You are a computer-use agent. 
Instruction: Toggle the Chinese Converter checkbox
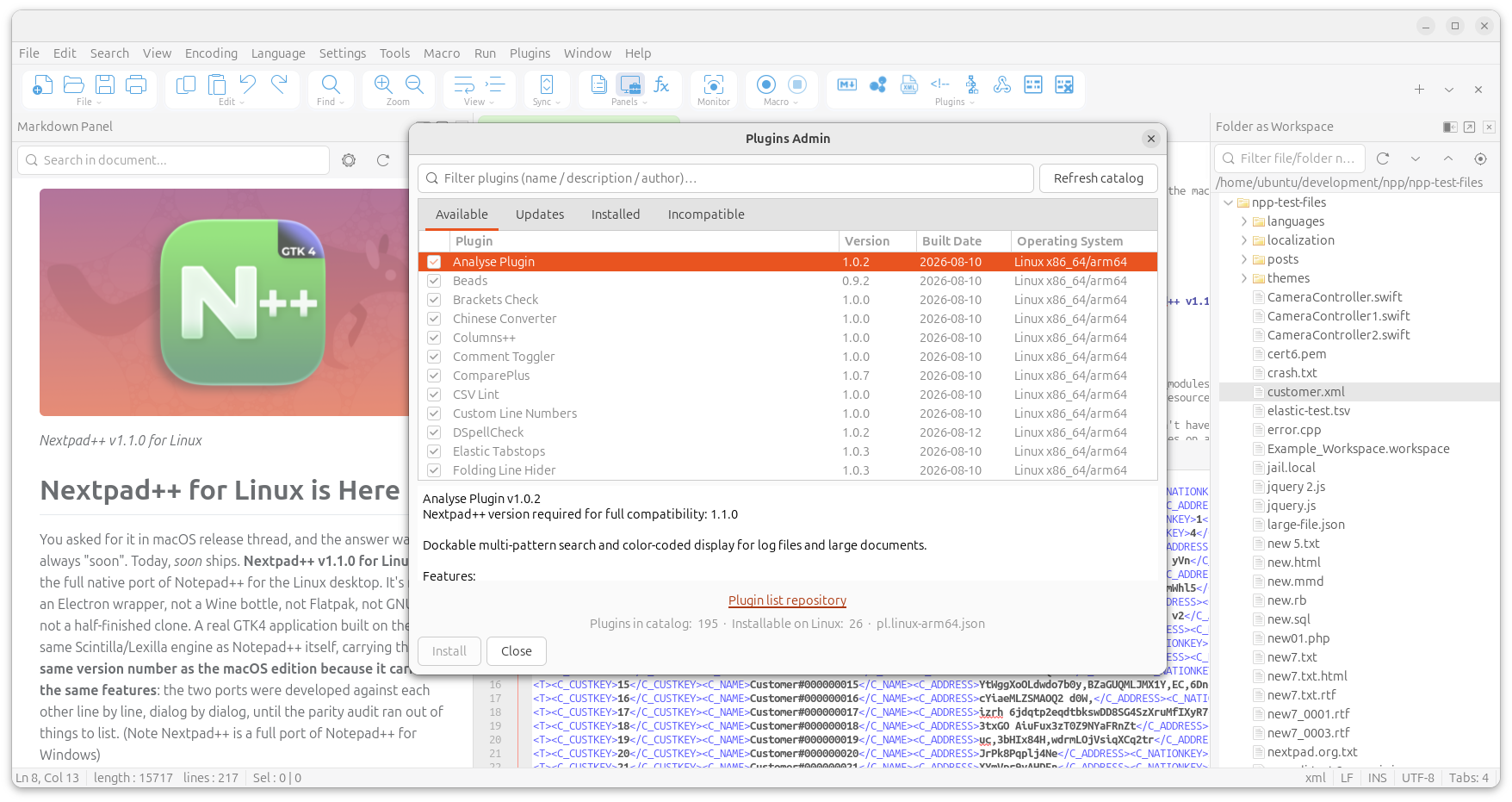(x=434, y=319)
